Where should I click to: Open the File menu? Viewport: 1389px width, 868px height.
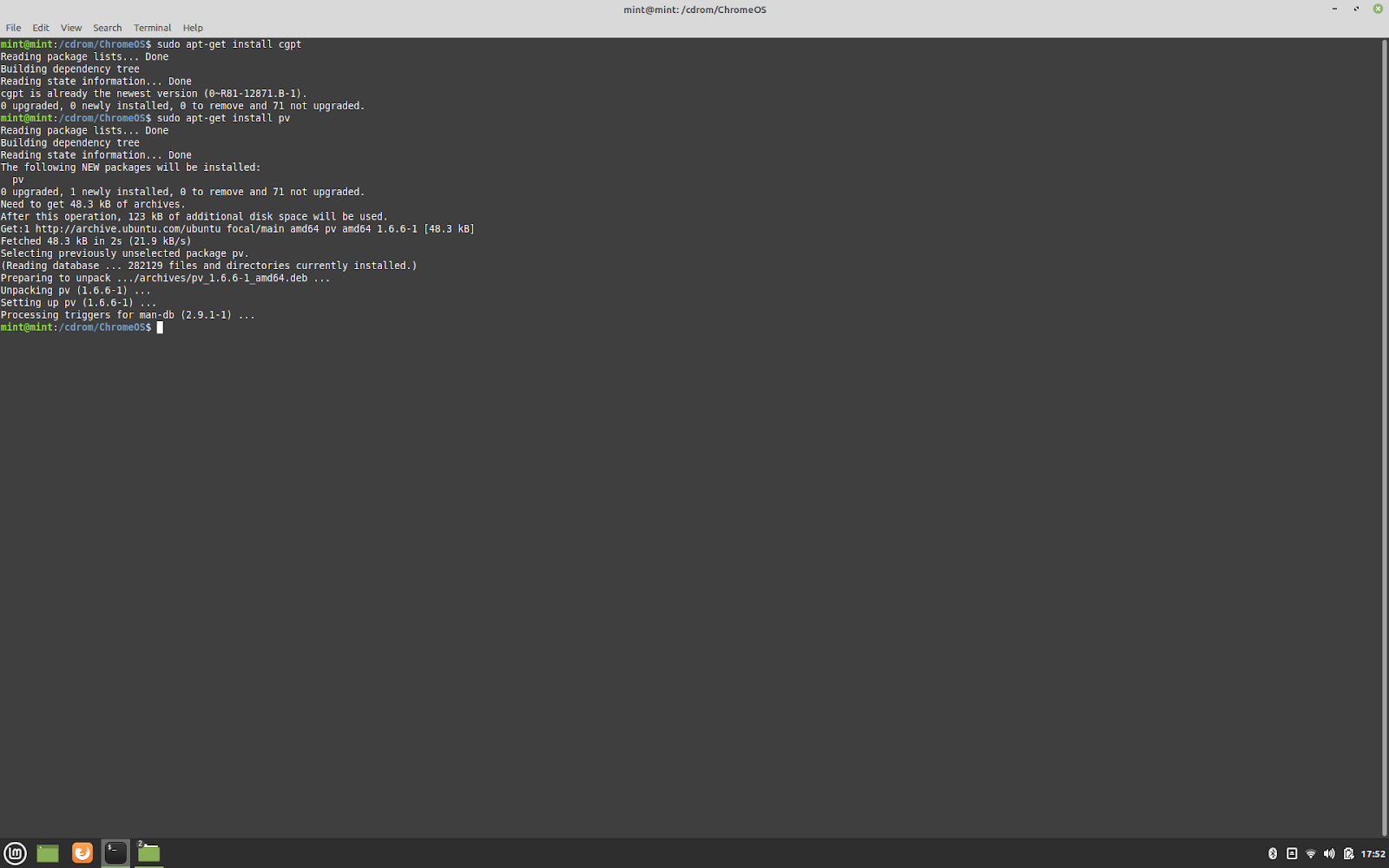tap(13, 28)
